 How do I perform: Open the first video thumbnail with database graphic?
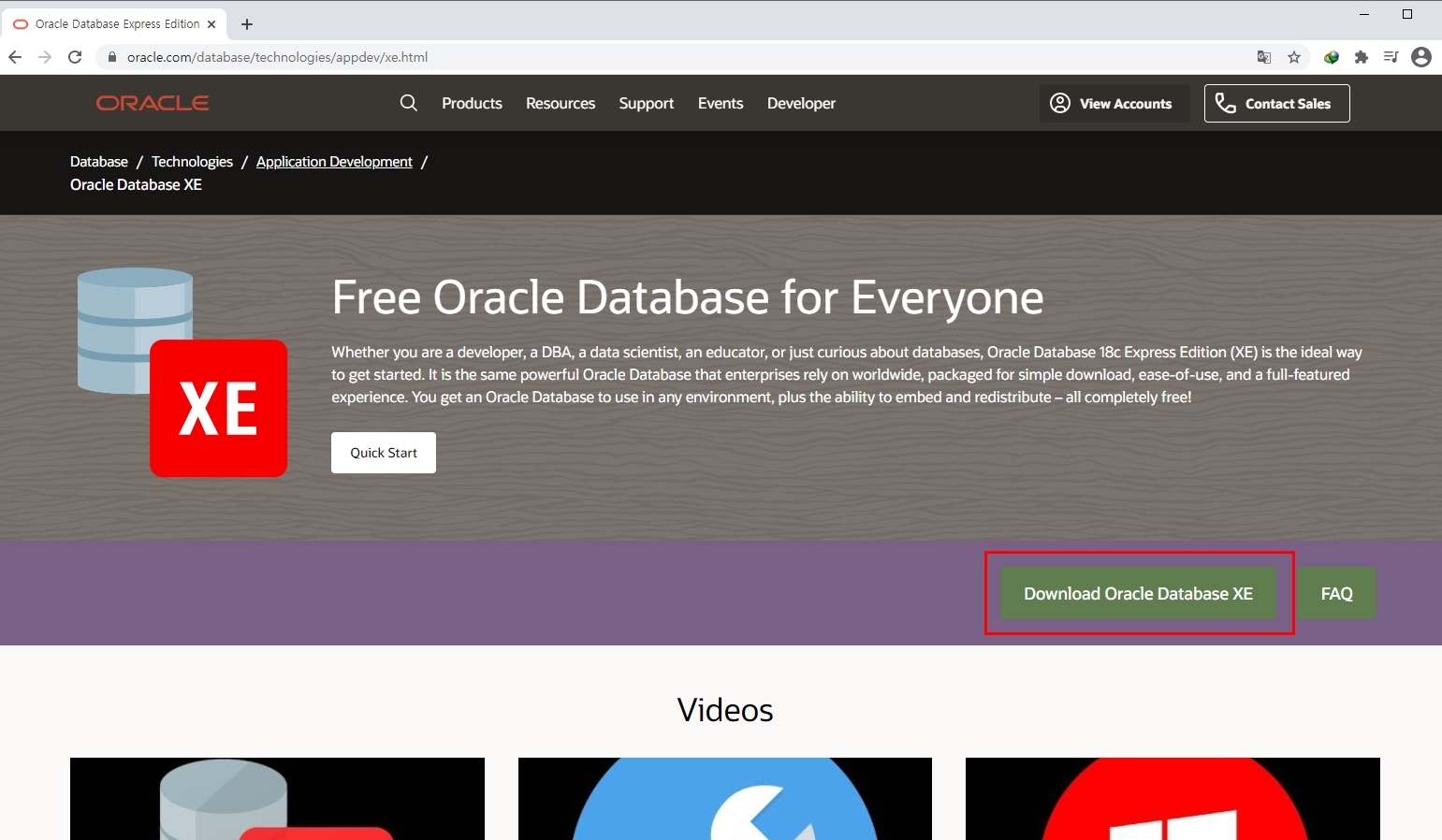[x=277, y=799]
